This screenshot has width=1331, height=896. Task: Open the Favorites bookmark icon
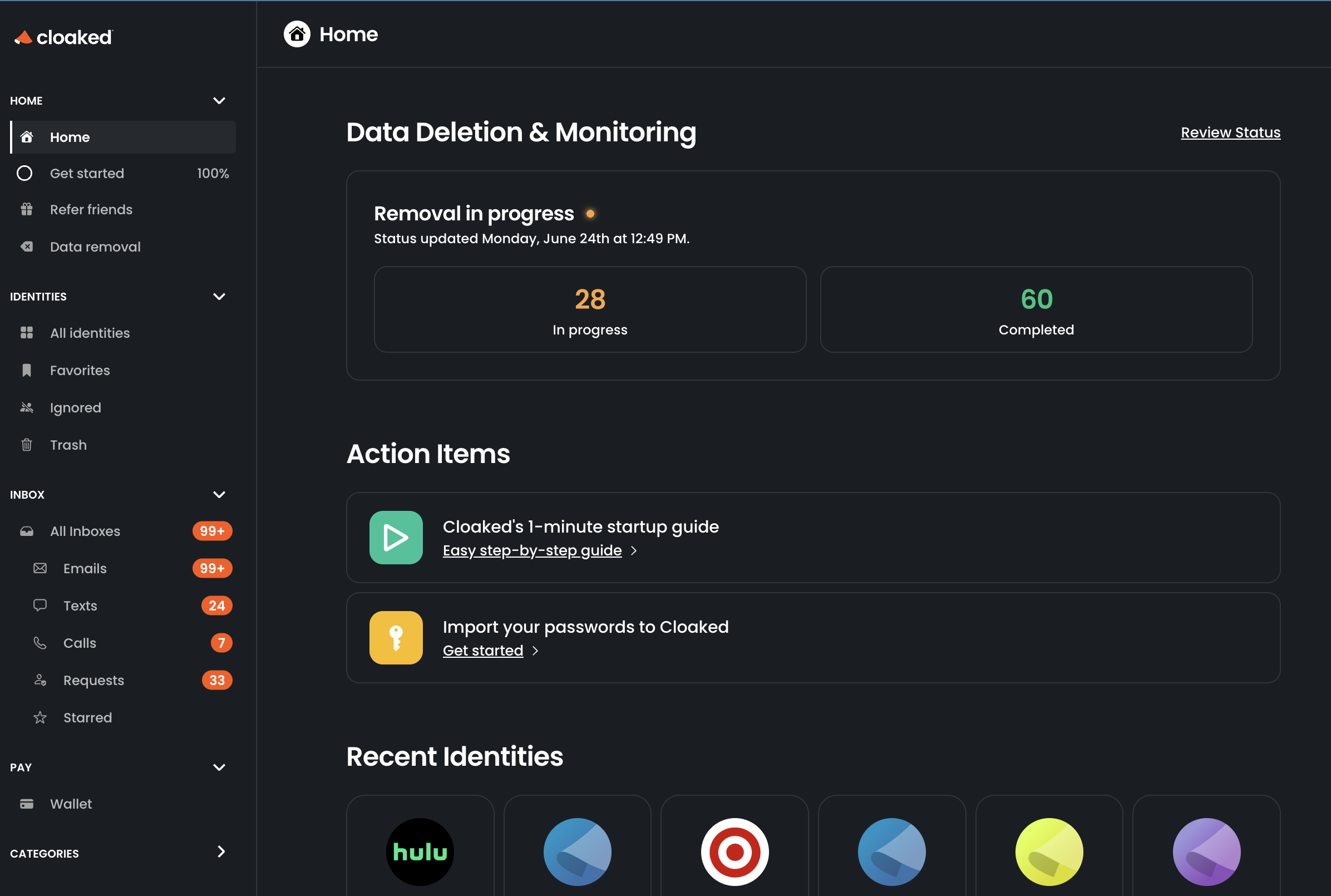(26, 370)
